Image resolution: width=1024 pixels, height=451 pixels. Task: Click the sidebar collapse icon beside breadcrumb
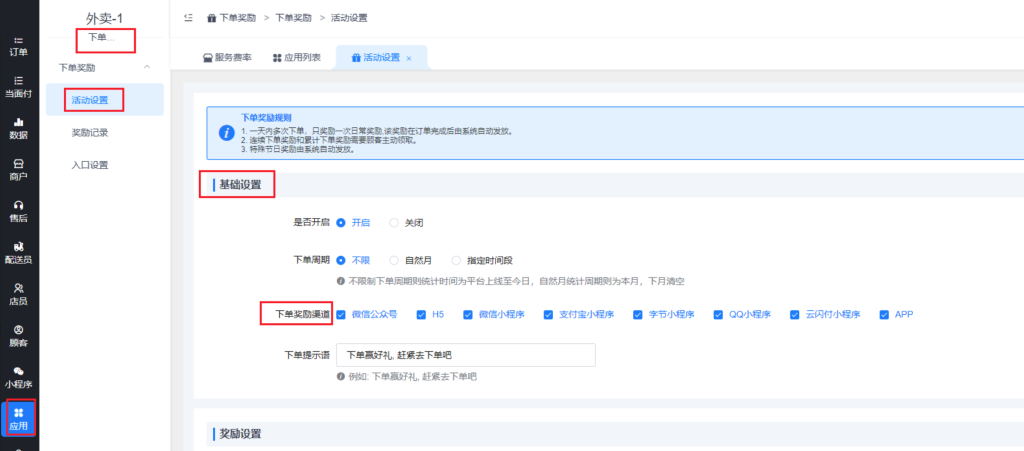pyautogui.click(x=189, y=18)
